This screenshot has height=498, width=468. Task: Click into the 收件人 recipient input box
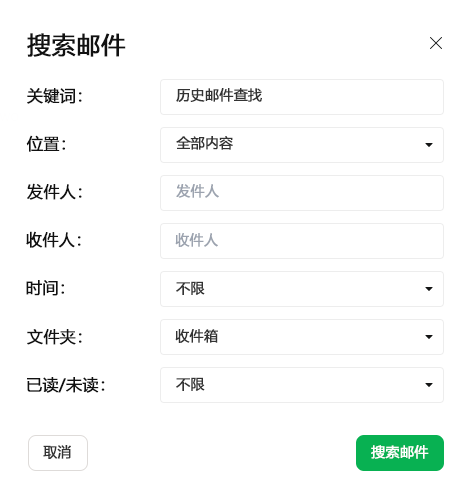tap(302, 241)
